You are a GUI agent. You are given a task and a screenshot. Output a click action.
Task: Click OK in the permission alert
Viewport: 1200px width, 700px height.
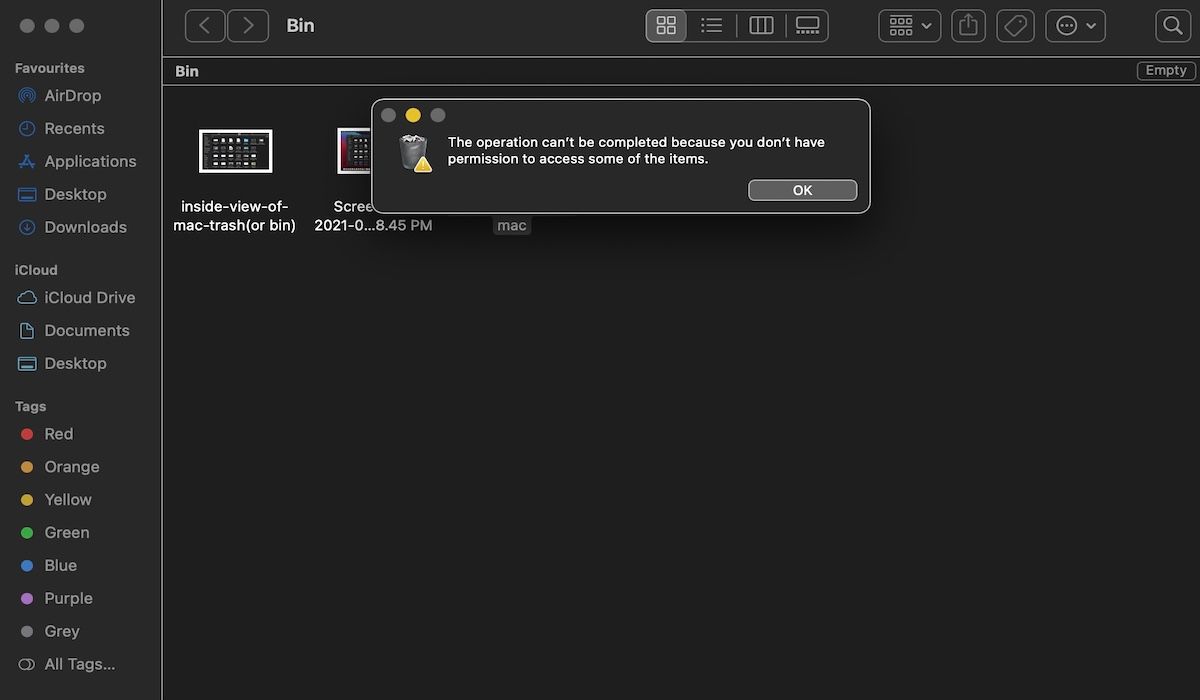(x=802, y=190)
